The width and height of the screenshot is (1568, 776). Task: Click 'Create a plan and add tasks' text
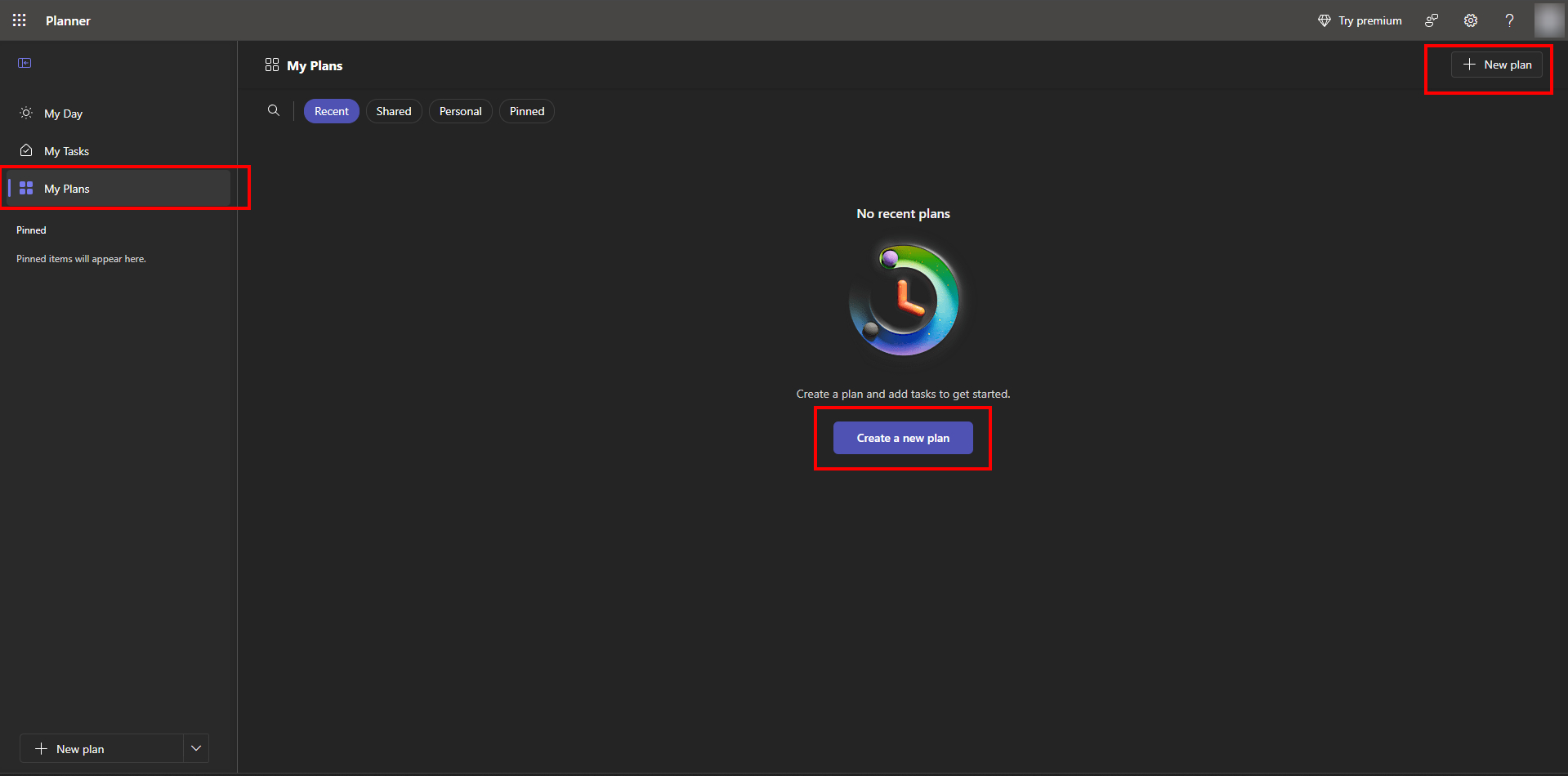click(903, 394)
